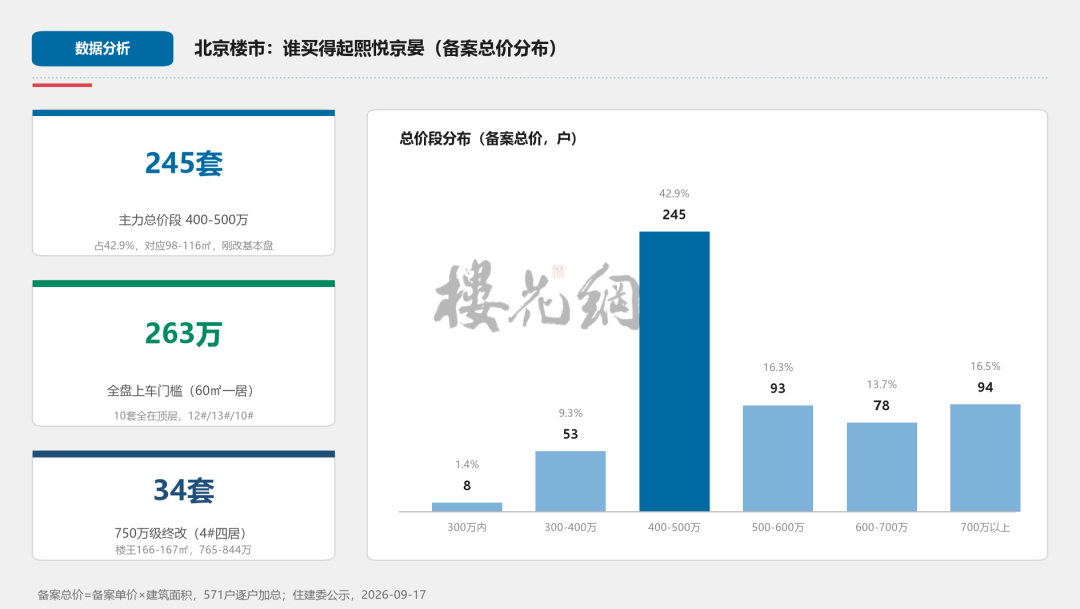Open the 245套 summary card
Screen dimensions: 1080x609
tap(183, 183)
